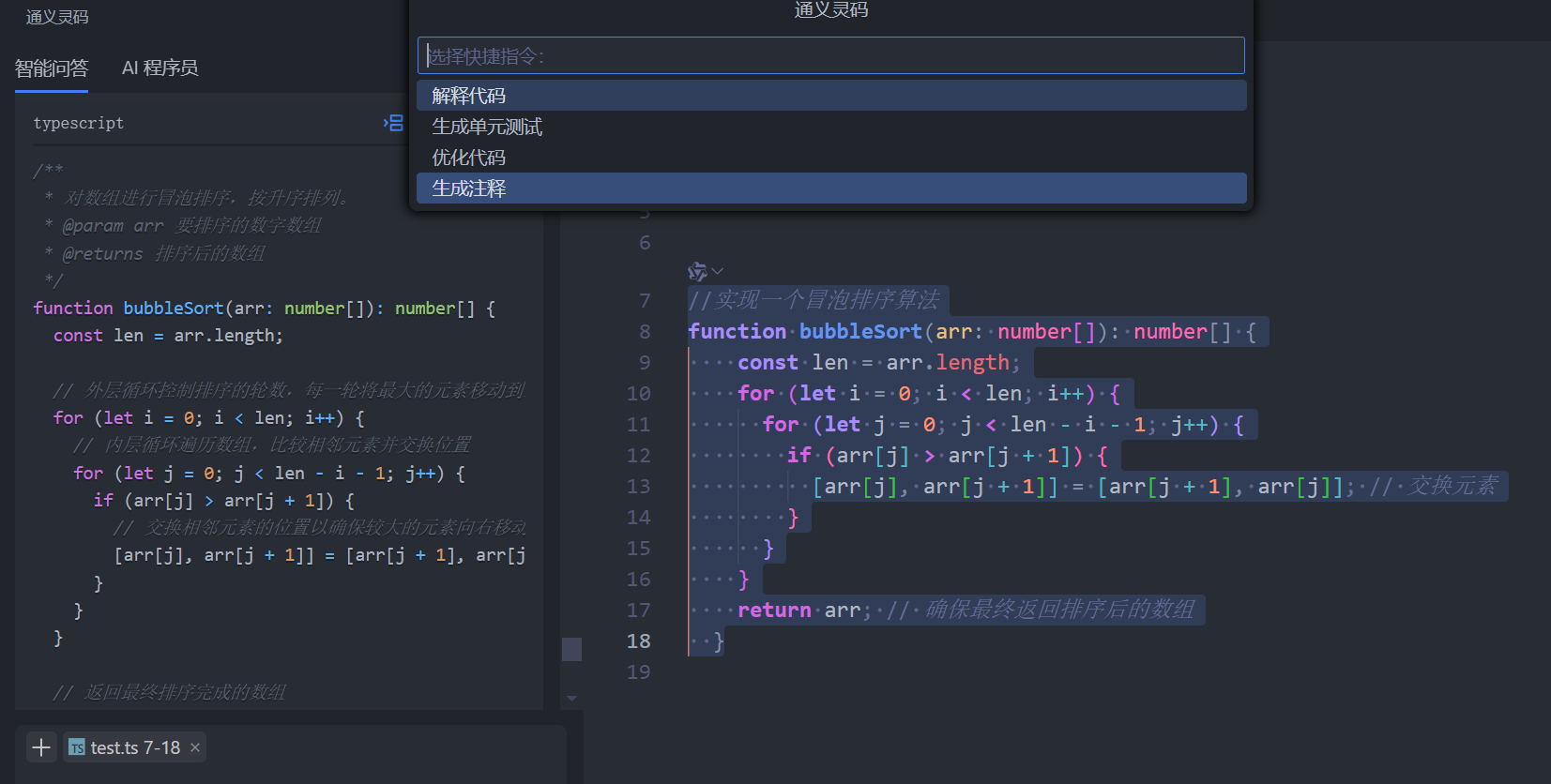Click TypeScript file icon in test.ts chip

pos(77,747)
